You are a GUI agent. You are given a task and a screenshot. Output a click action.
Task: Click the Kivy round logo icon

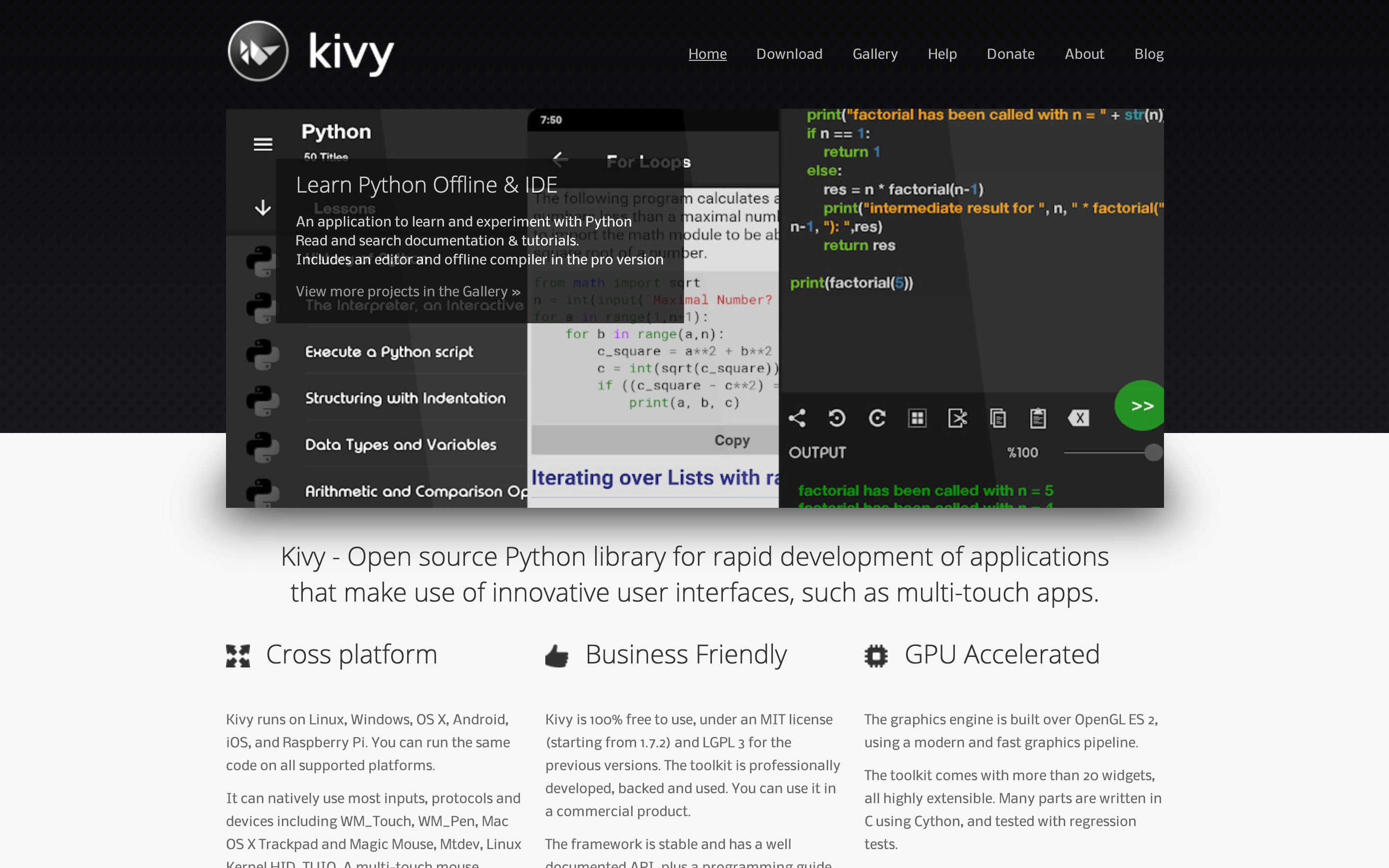[x=258, y=51]
